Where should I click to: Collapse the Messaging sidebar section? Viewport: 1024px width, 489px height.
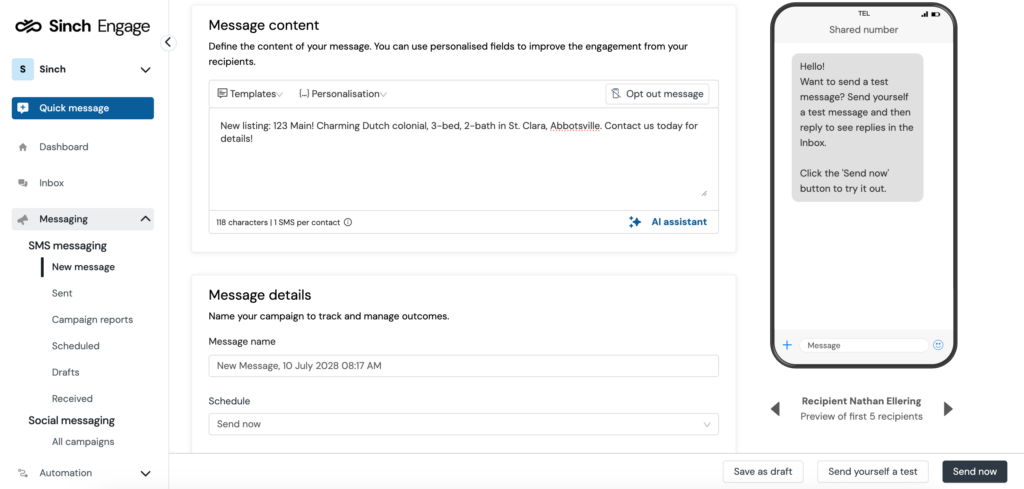tap(83, 219)
